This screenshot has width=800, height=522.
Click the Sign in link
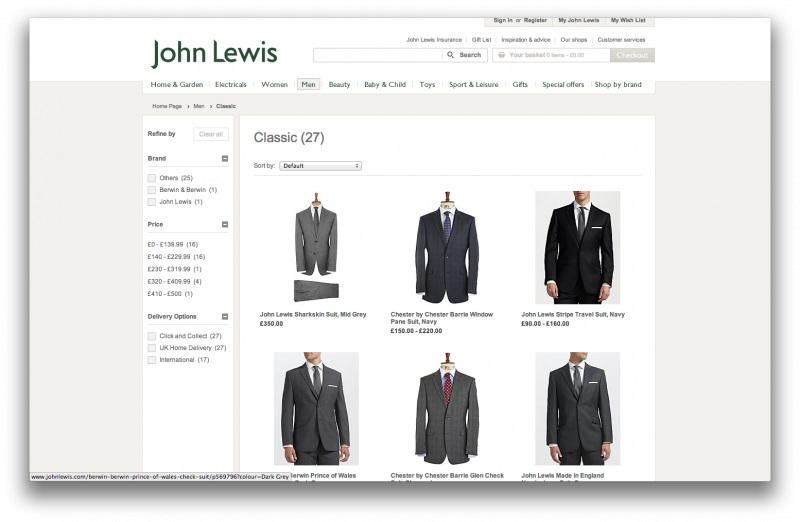pyautogui.click(x=503, y=20)
